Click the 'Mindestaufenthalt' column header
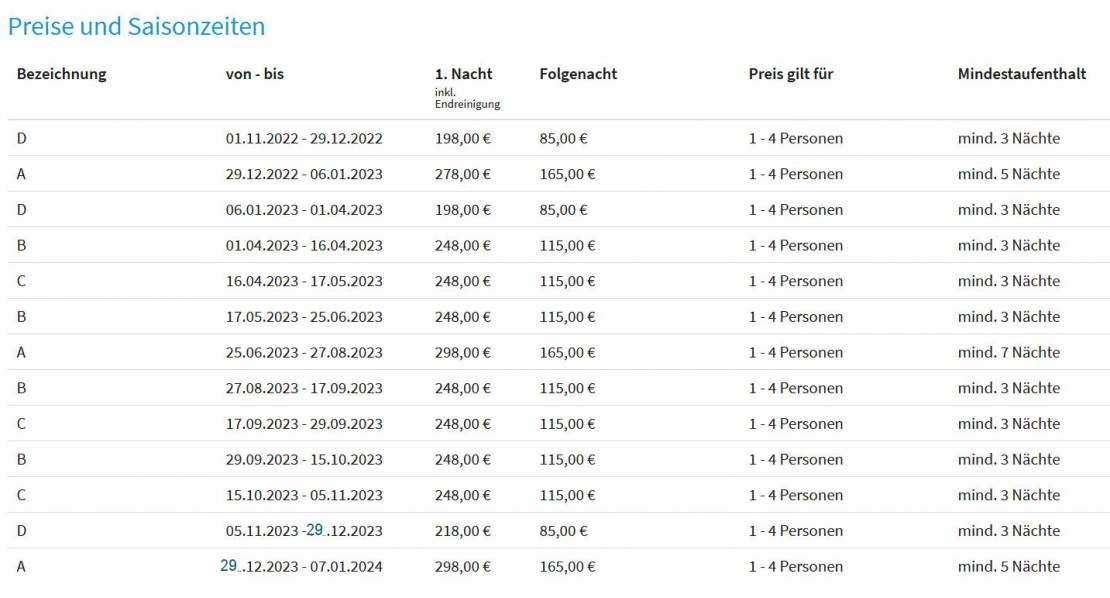The image size is (1110, 598). [1022, 74]
